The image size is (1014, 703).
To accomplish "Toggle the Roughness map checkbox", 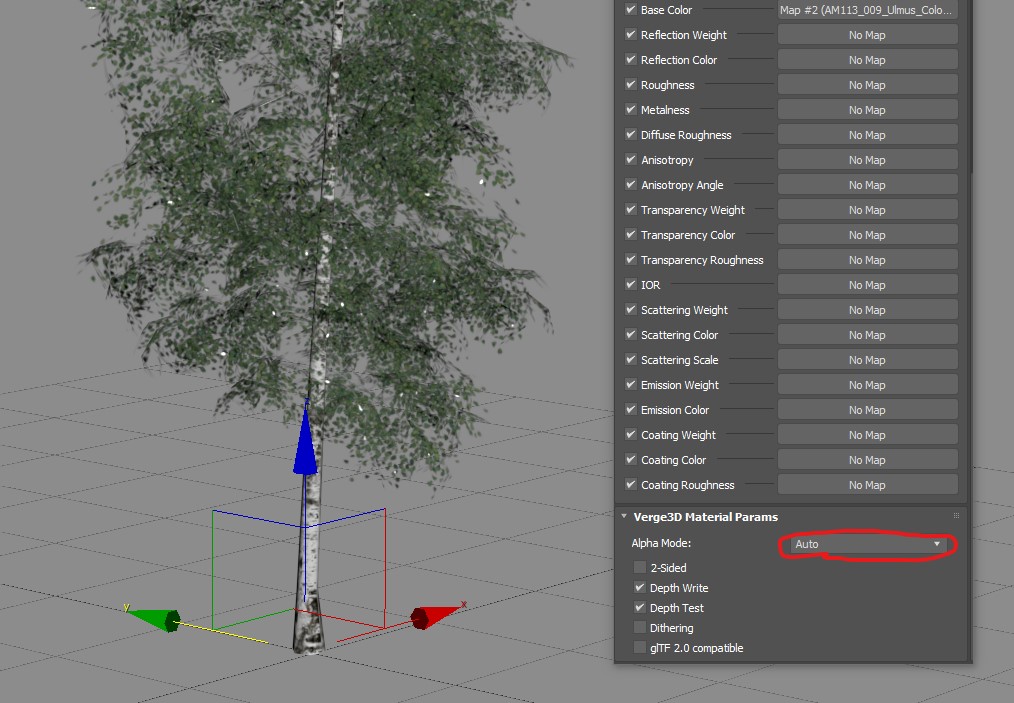I will (x=631, y=85).
